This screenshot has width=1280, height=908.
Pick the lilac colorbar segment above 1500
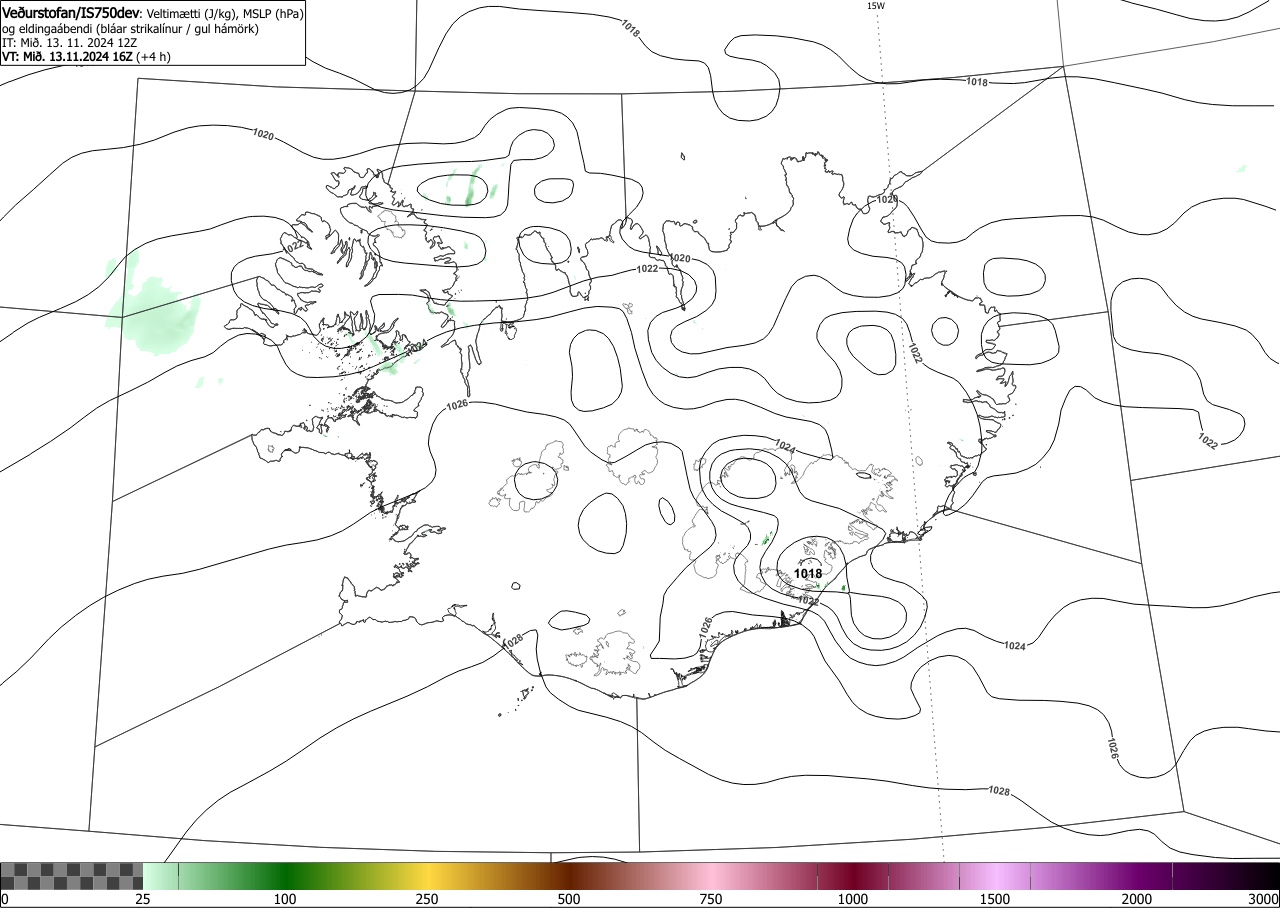coord(995,876)
